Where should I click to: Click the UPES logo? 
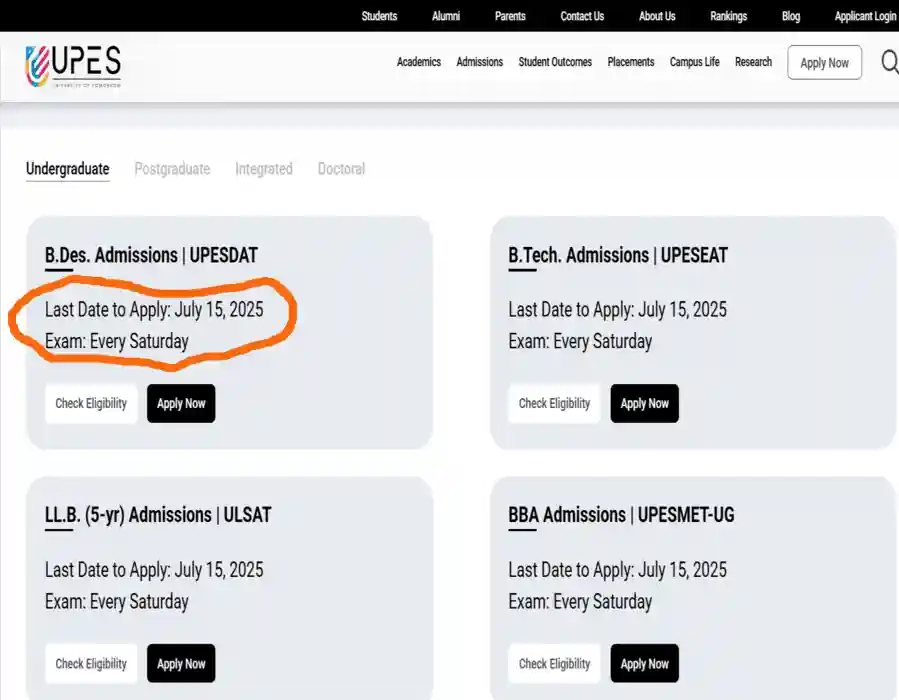coord(73,66)
